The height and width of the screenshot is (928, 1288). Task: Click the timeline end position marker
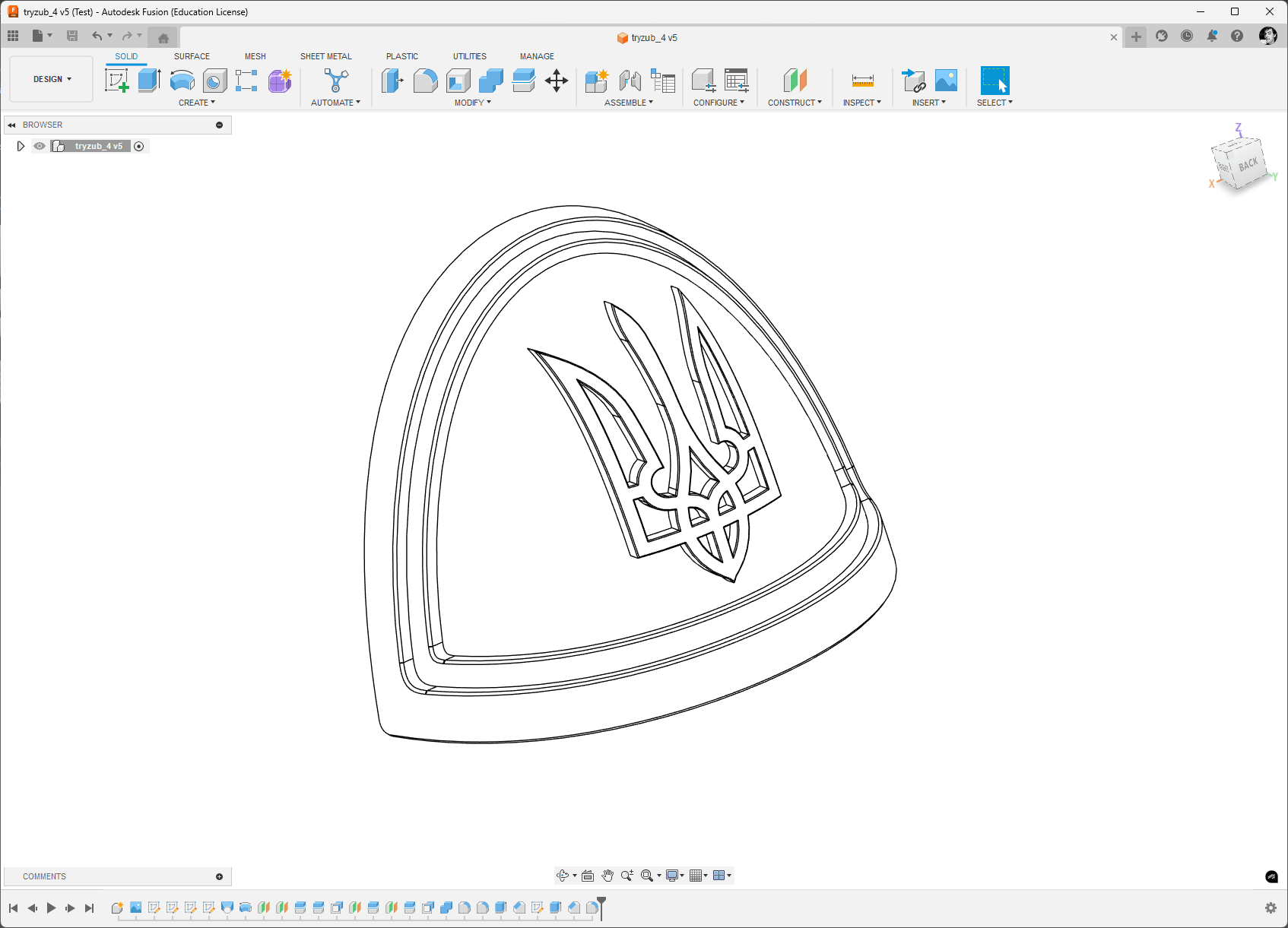tap(601, 907)
